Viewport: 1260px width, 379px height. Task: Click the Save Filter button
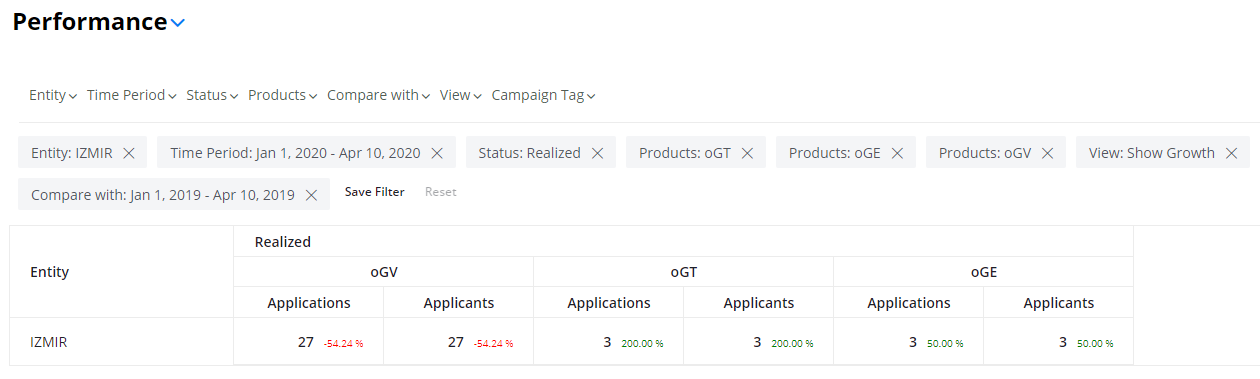(375, 192)
